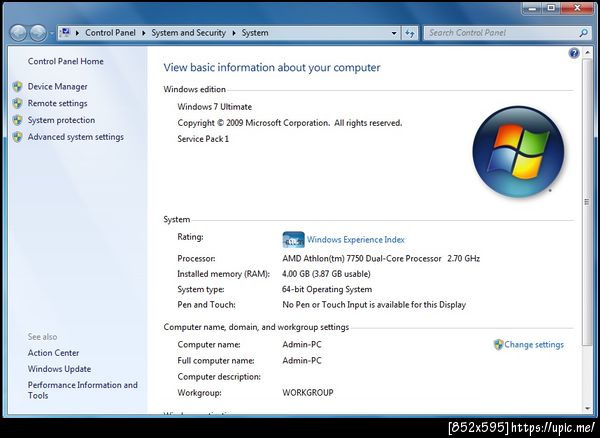Open Control Panel Home
This screenshot has width=600, height=438.
click(65, 61)
